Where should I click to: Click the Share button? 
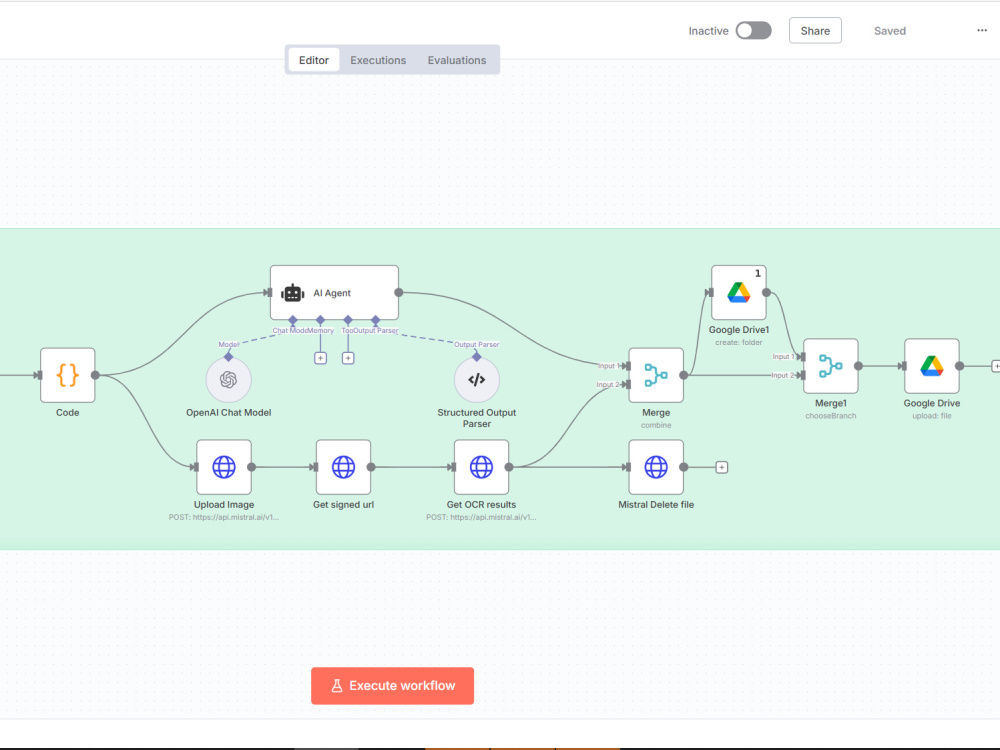pyautogui.click(x=815, y=31)
